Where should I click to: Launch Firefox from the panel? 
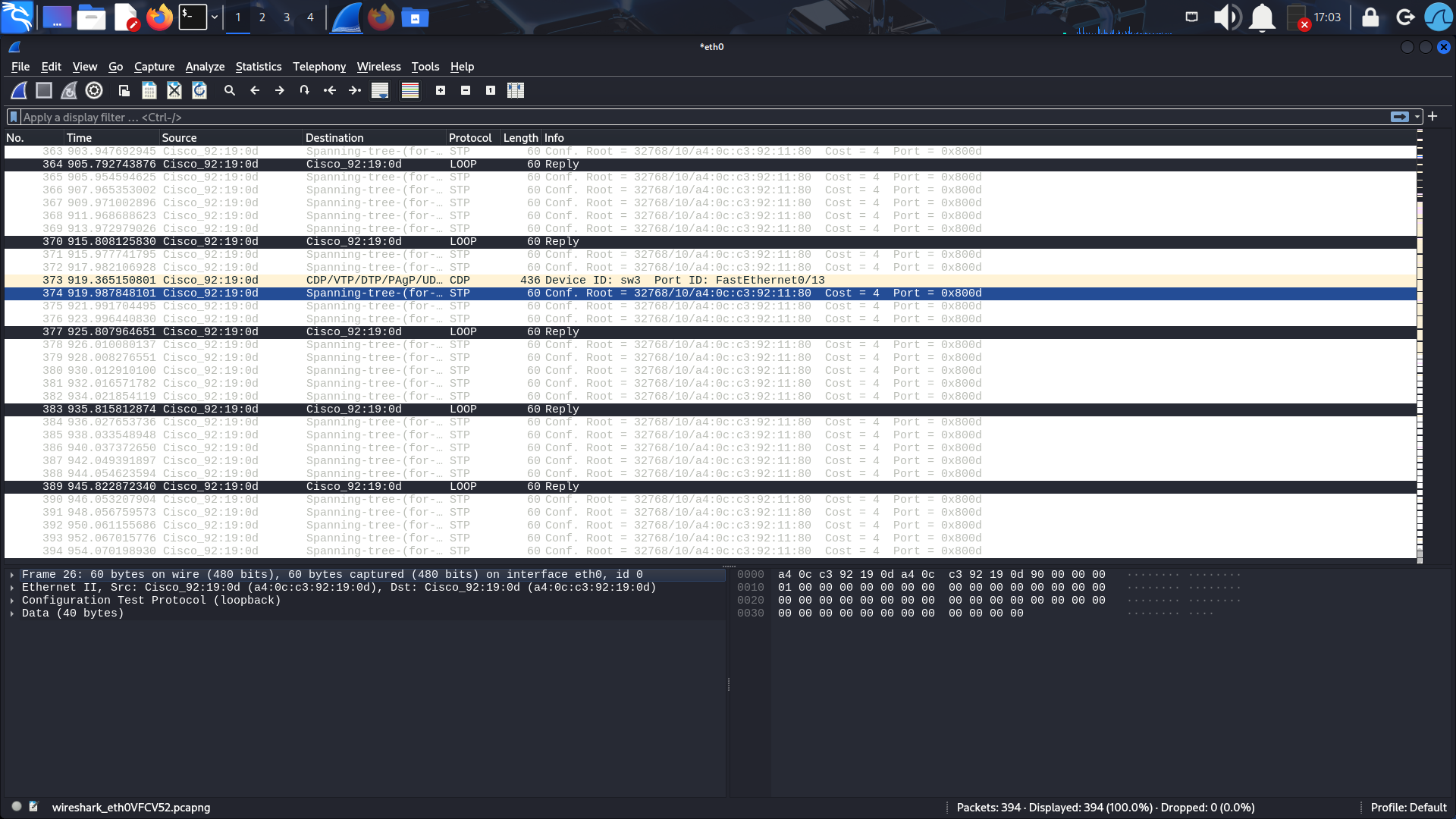pyautogui.click(x=159, y=17)
